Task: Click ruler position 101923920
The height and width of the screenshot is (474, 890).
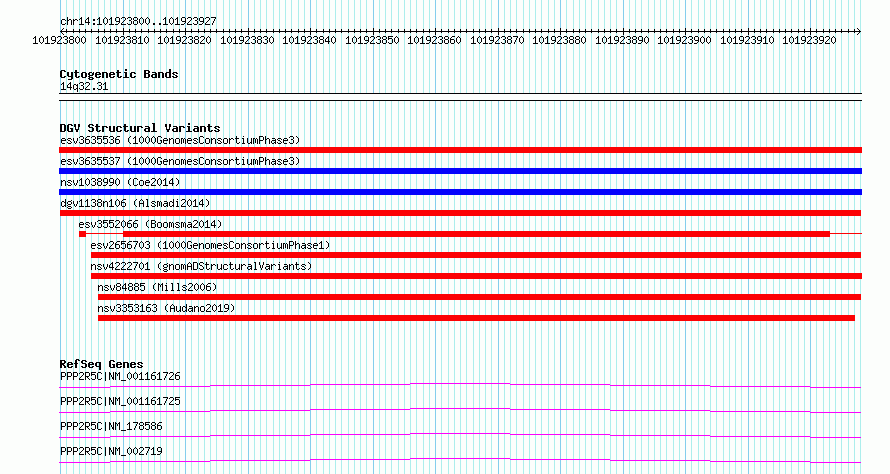Action: pos(809,40)
